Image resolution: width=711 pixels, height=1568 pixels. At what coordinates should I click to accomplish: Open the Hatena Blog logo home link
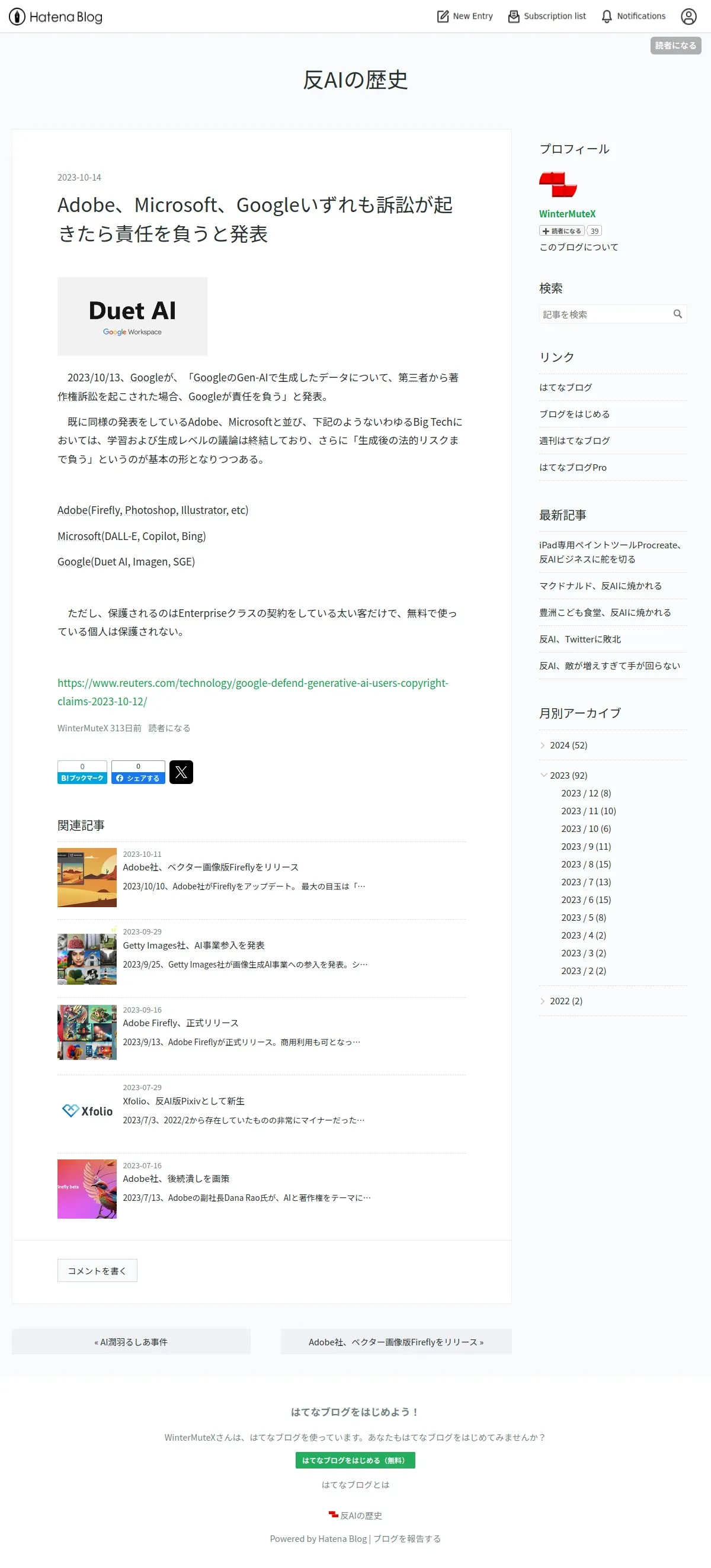[x=56, y=17]
